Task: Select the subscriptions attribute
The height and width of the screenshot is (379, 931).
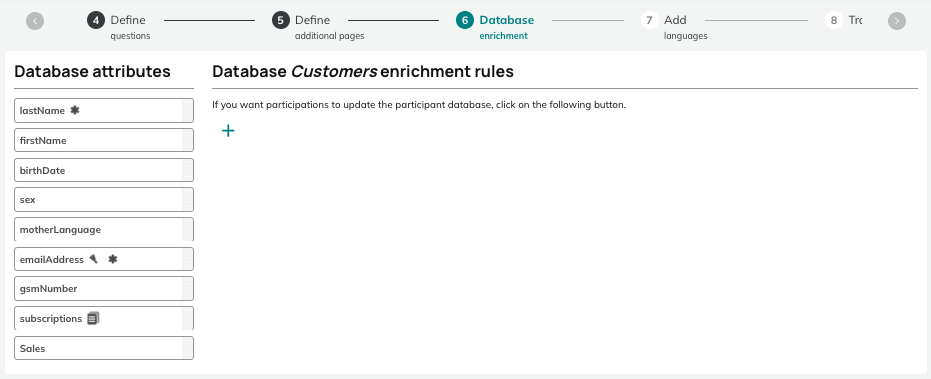Action: 104,318
